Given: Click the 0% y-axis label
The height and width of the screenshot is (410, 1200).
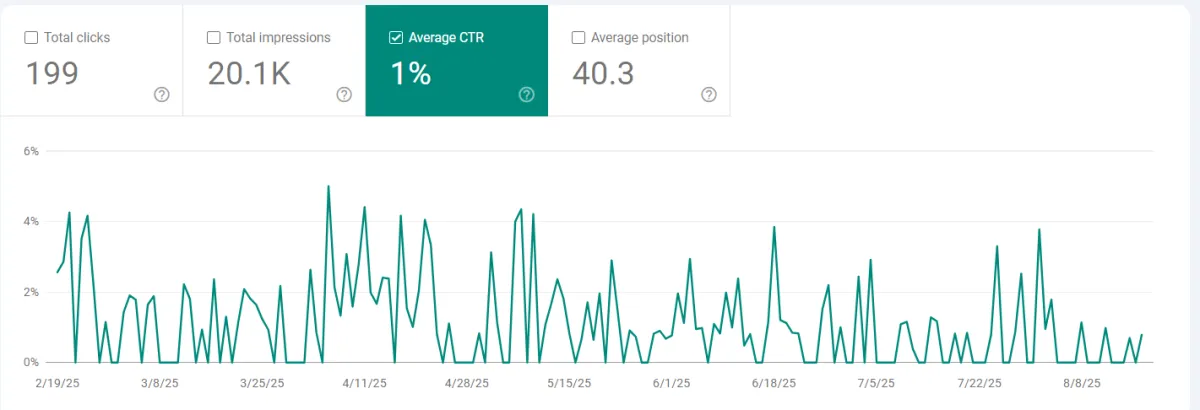Looking at the screenshot, I should (x=31, y=362).
